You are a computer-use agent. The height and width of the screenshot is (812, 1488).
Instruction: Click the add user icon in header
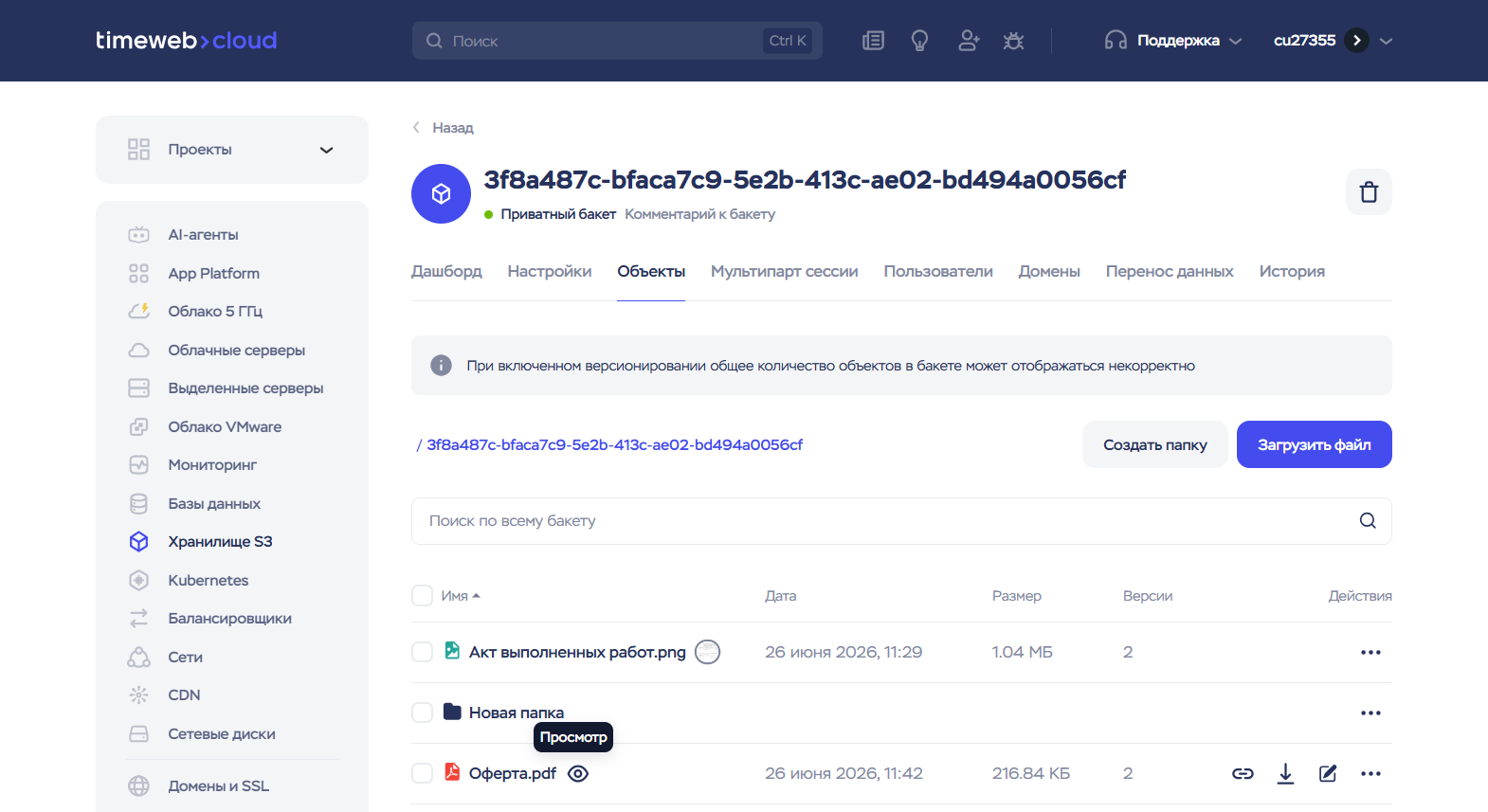click(968, 41)
